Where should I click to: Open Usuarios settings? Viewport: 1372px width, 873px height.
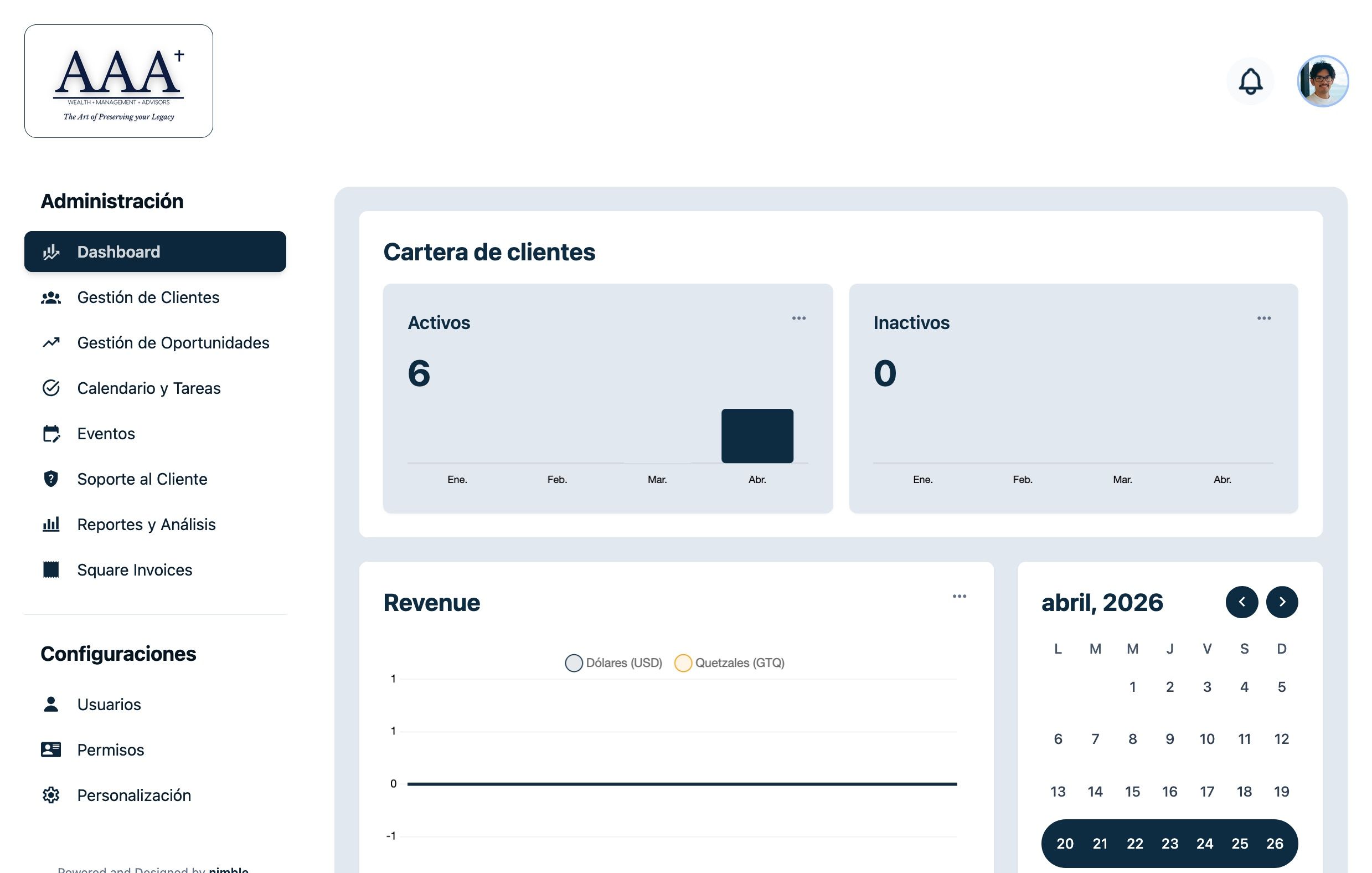(x=155, y=704)
